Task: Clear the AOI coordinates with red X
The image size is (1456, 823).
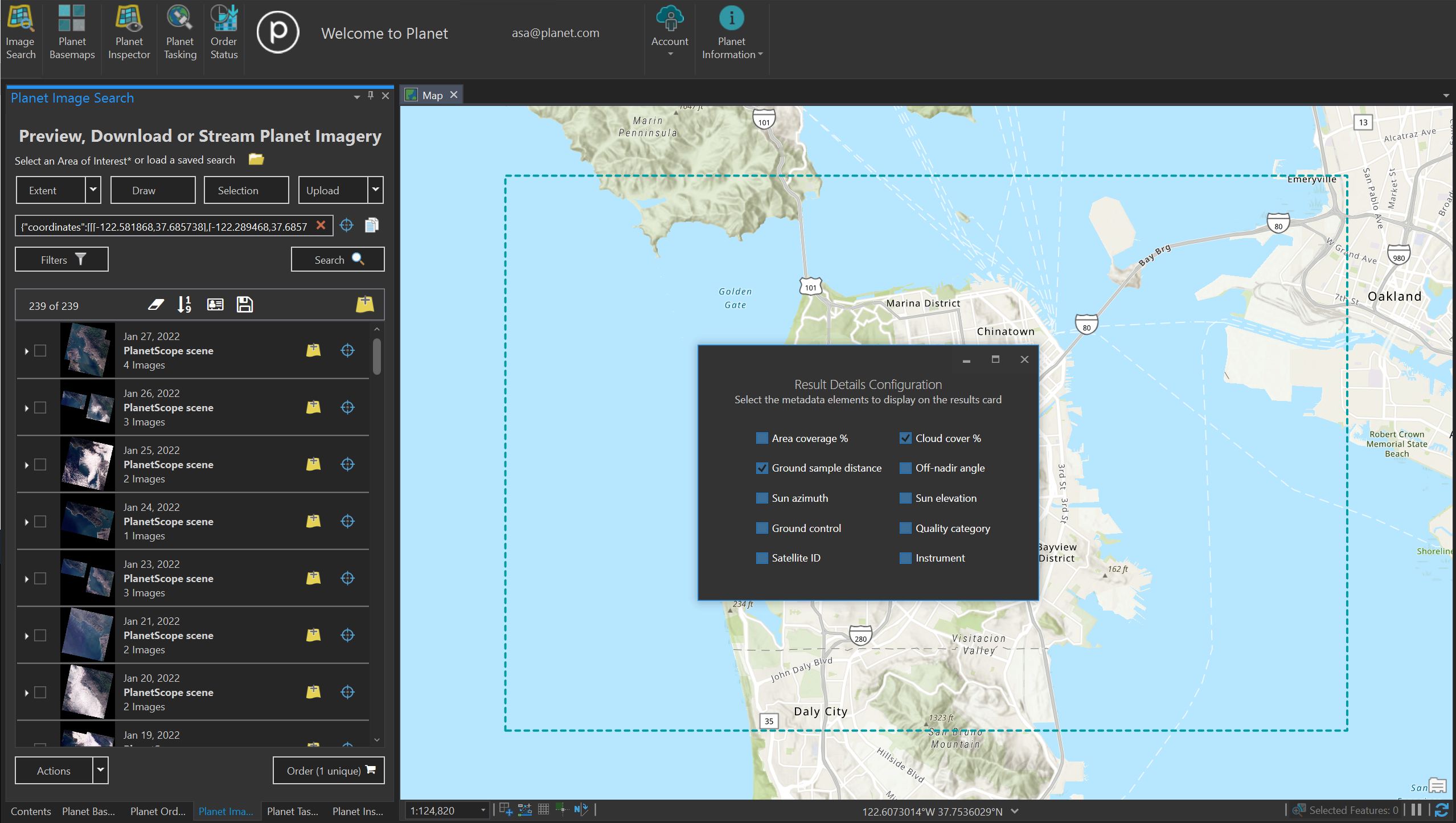Action: tap(321, 225)
